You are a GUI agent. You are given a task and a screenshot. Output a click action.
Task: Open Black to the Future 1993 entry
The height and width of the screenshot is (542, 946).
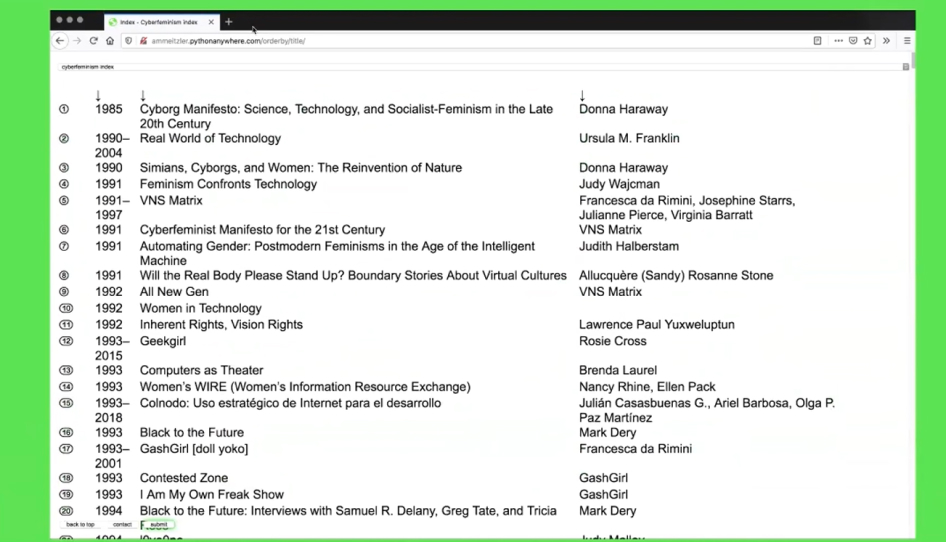(192, 433)
